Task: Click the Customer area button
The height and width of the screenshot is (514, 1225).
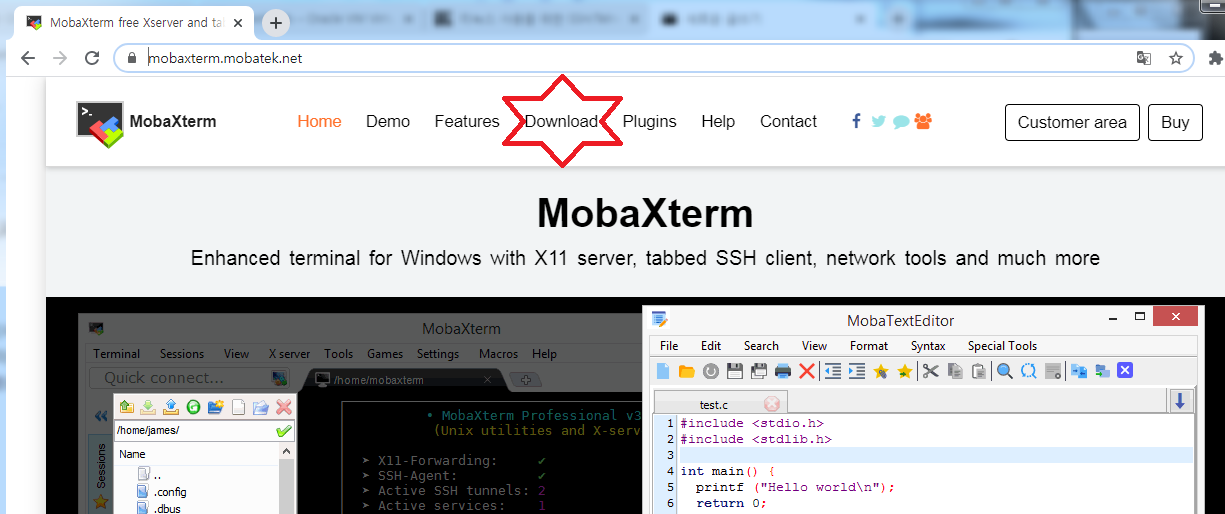Action: tap(1072, 123)
